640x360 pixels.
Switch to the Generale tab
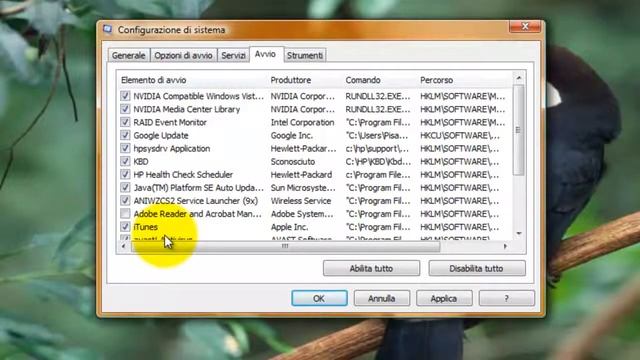[129, 56]
